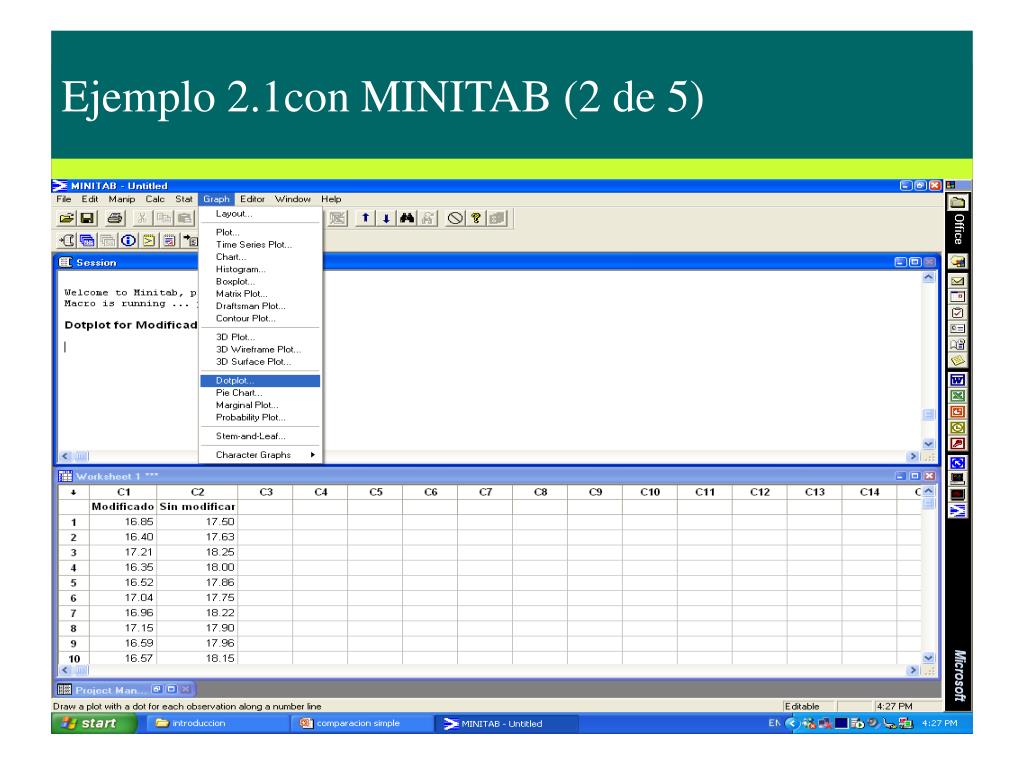
Task: Click the Session window title bar
Action: (x=496, y=262)
